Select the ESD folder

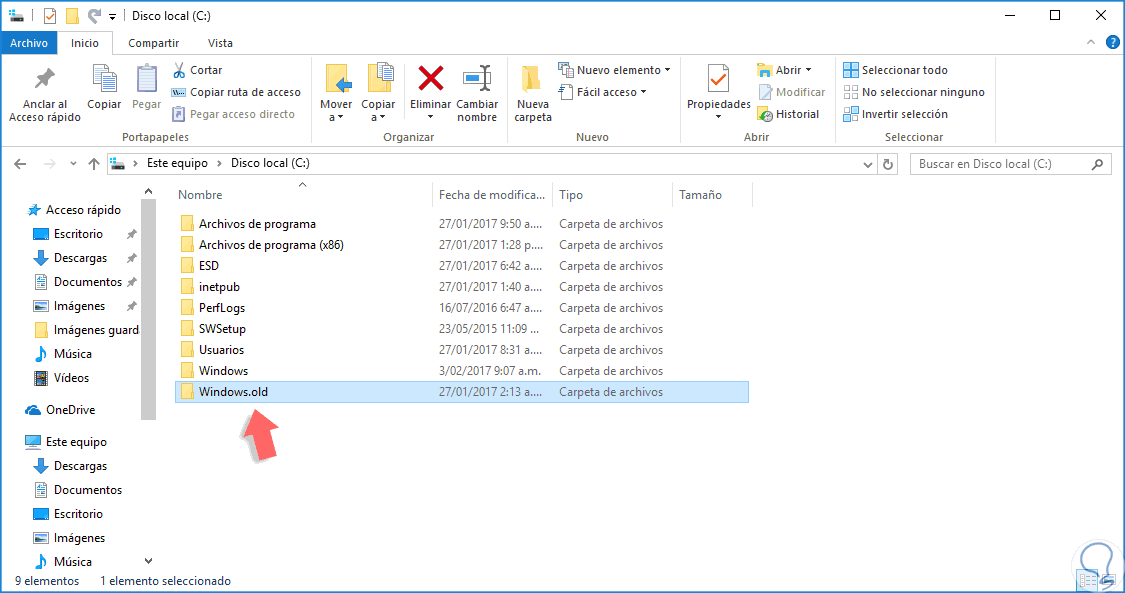coord(461,265)
